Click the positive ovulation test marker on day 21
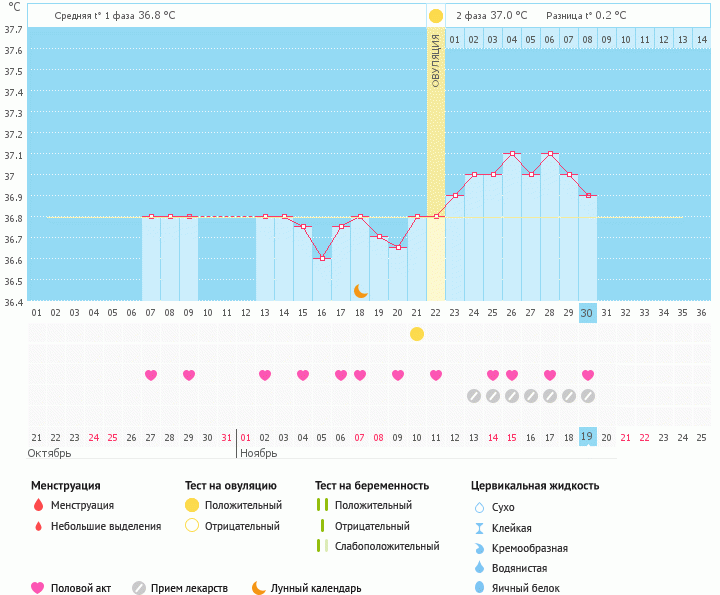The image size is (720, 595). pyautogui.click(x=417, y=333)
